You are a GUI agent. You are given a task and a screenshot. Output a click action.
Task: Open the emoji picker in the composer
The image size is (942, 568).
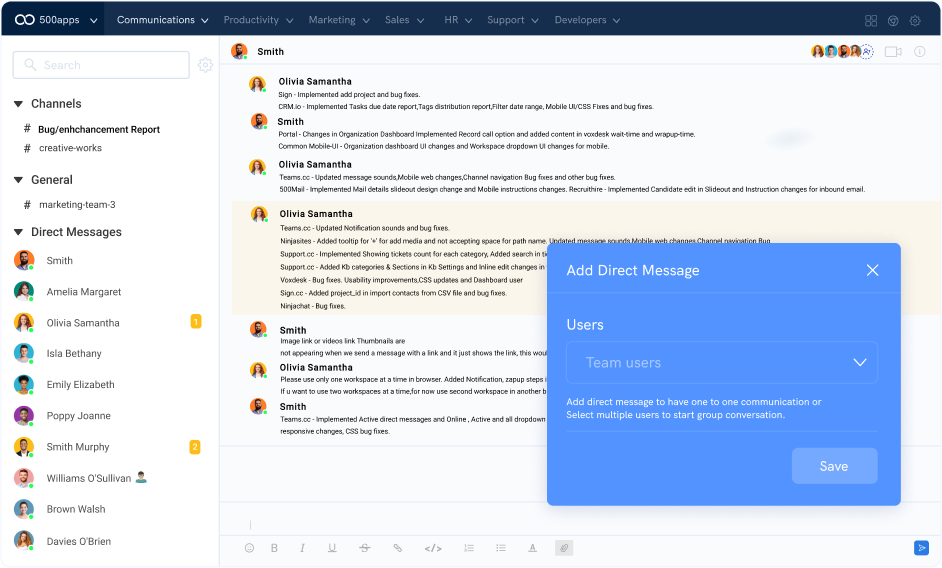pyautogui.click(x=249, y=548)
